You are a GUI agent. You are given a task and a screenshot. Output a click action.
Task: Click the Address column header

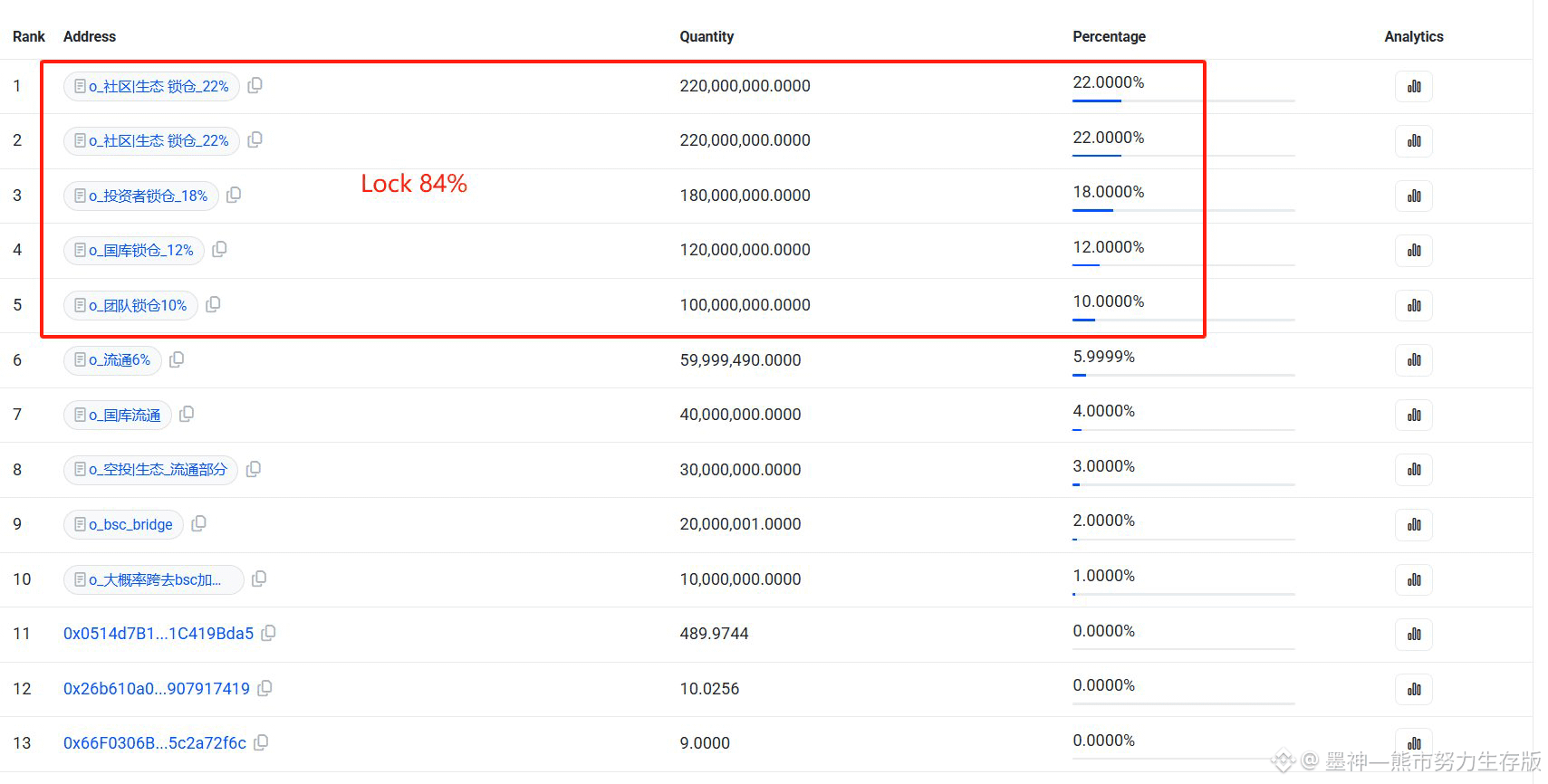[x=90, y=36]
